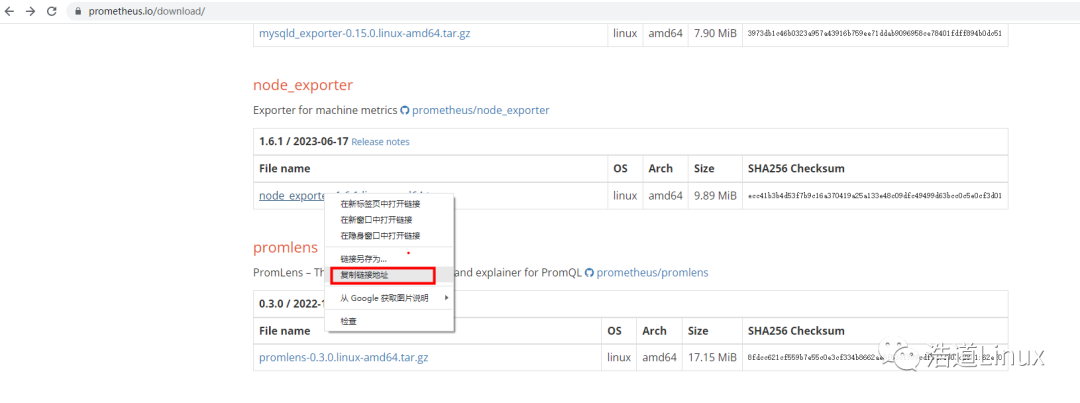
Task: Click amd64 cell in promlens row
Action: [x=659, y=358]
